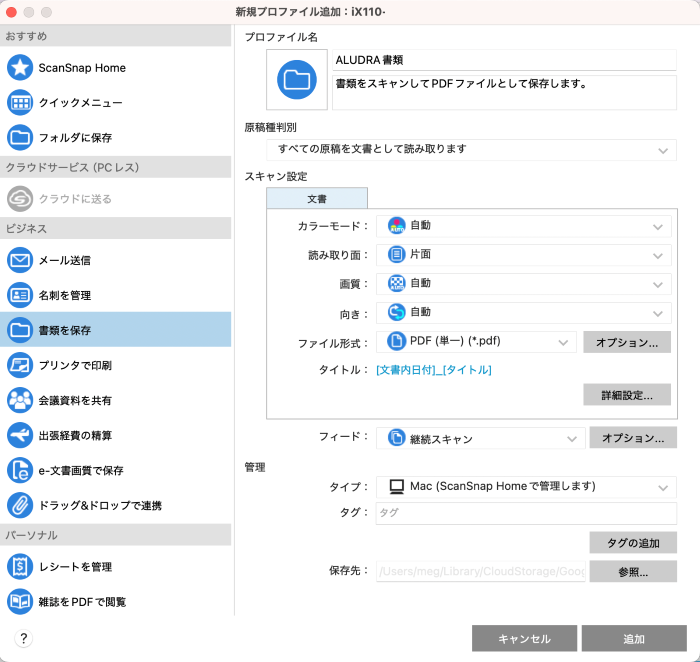700x662 pixels.
Task: Open the ファイル形式 PDF dropdown
Action: (476, 342)
